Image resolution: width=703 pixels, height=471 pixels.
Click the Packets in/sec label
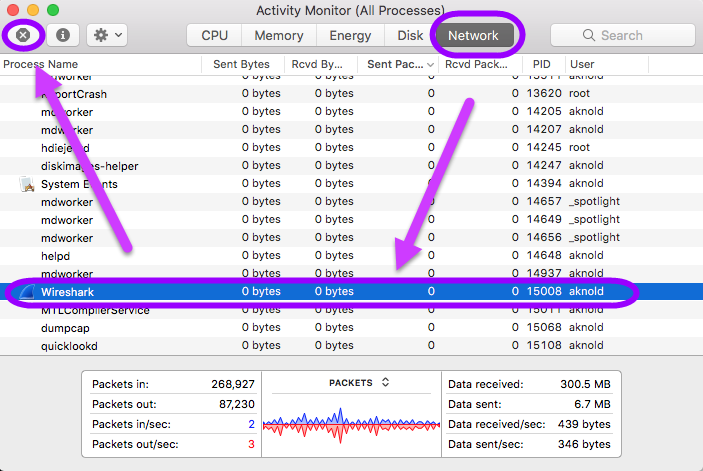pyautogui.click(x=131, y=424)
